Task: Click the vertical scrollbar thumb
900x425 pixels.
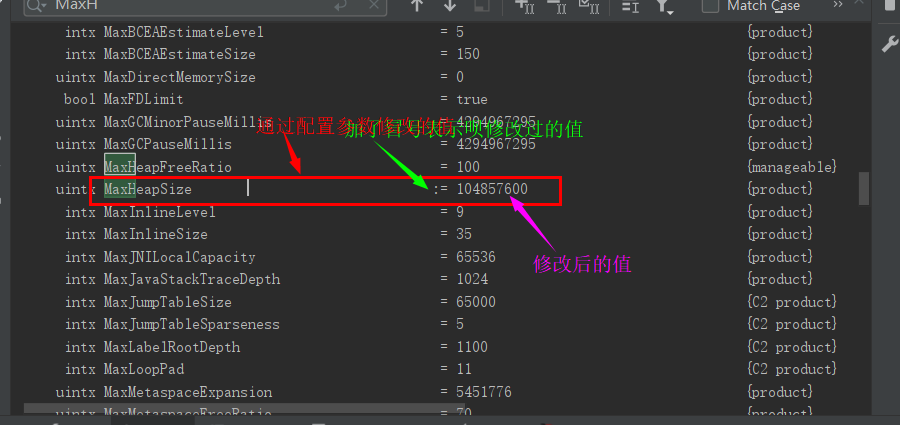Action: 864,188
